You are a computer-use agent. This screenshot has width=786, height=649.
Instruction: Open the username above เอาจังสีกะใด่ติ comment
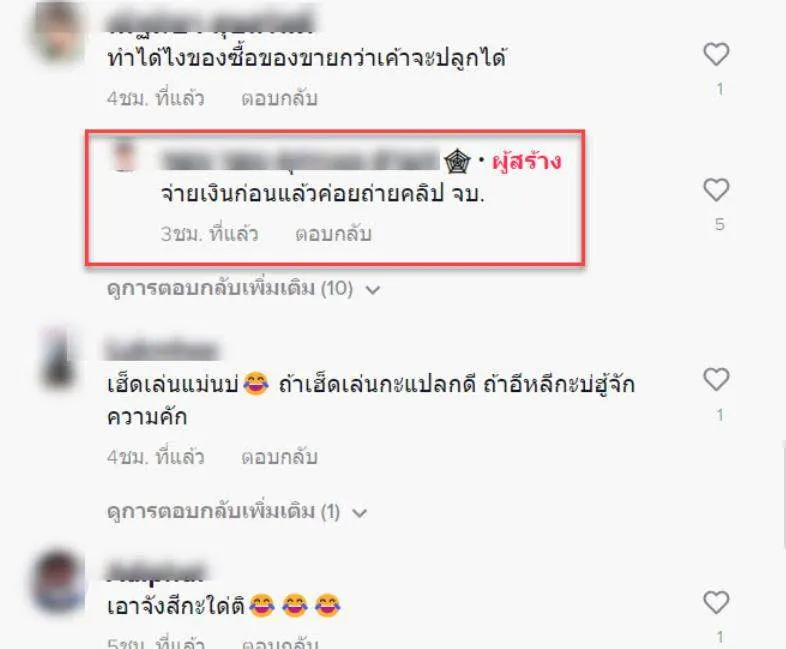click(156, 573)
